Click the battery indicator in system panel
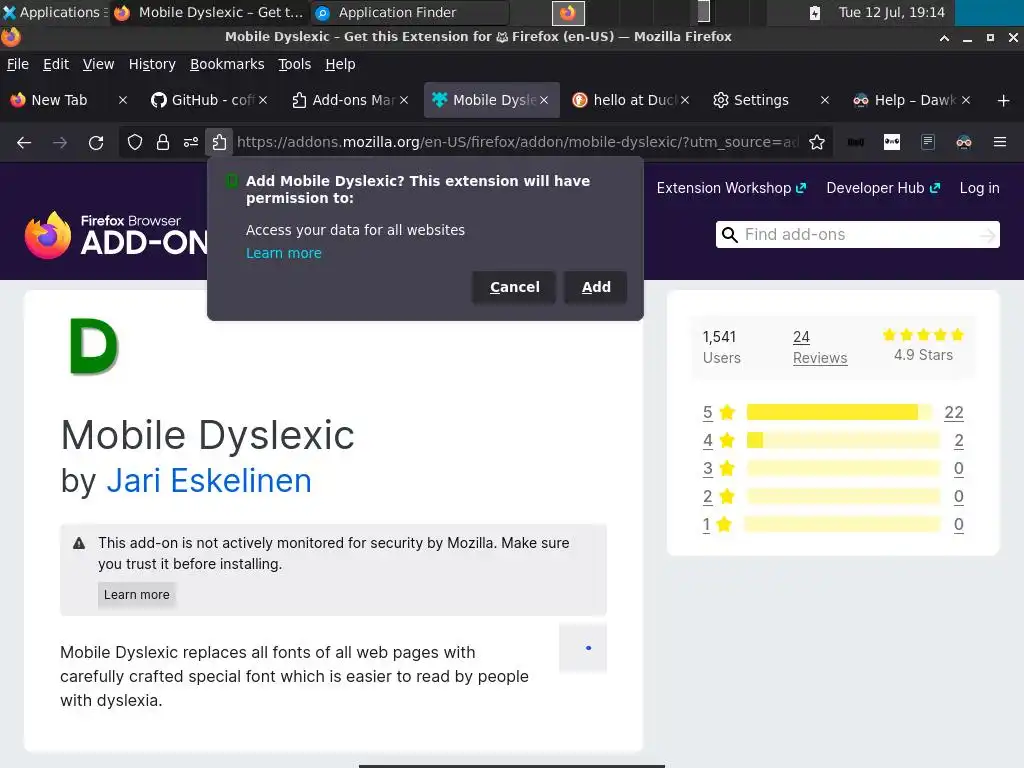The image size is (1024, 768). [814, 12]
